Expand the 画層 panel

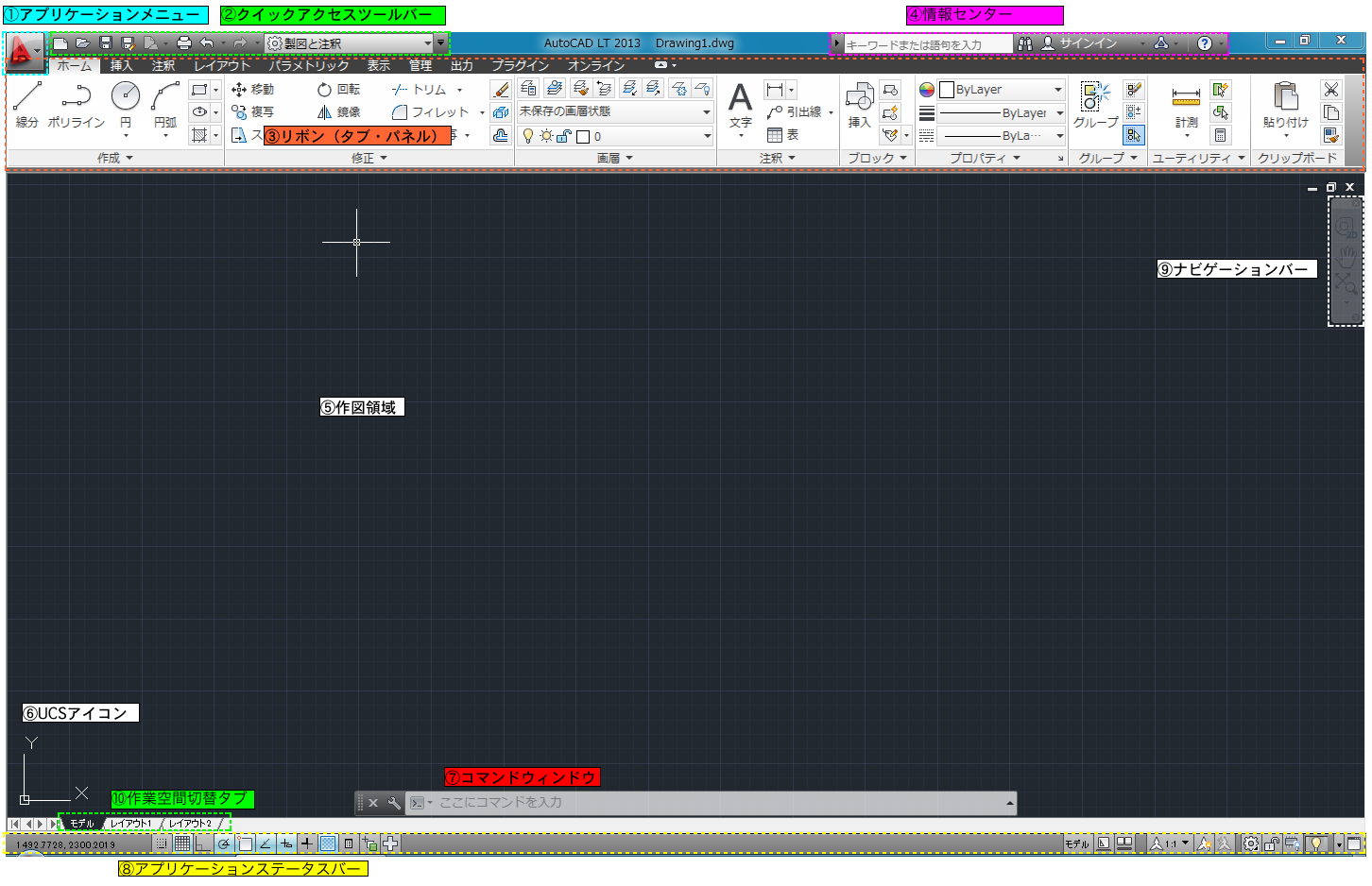615,159
